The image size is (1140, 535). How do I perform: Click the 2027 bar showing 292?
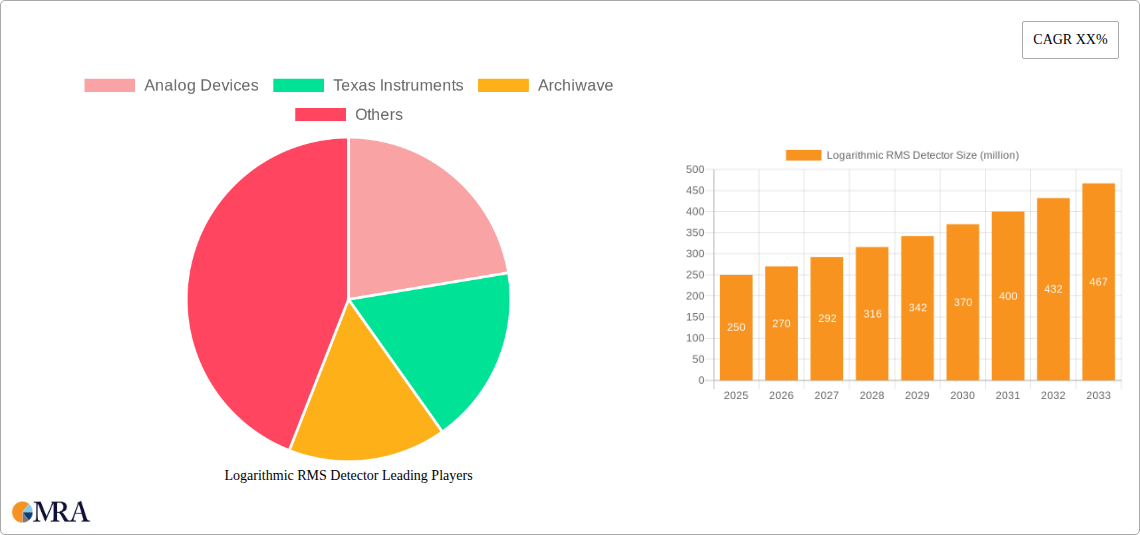(x=827, y=318)
